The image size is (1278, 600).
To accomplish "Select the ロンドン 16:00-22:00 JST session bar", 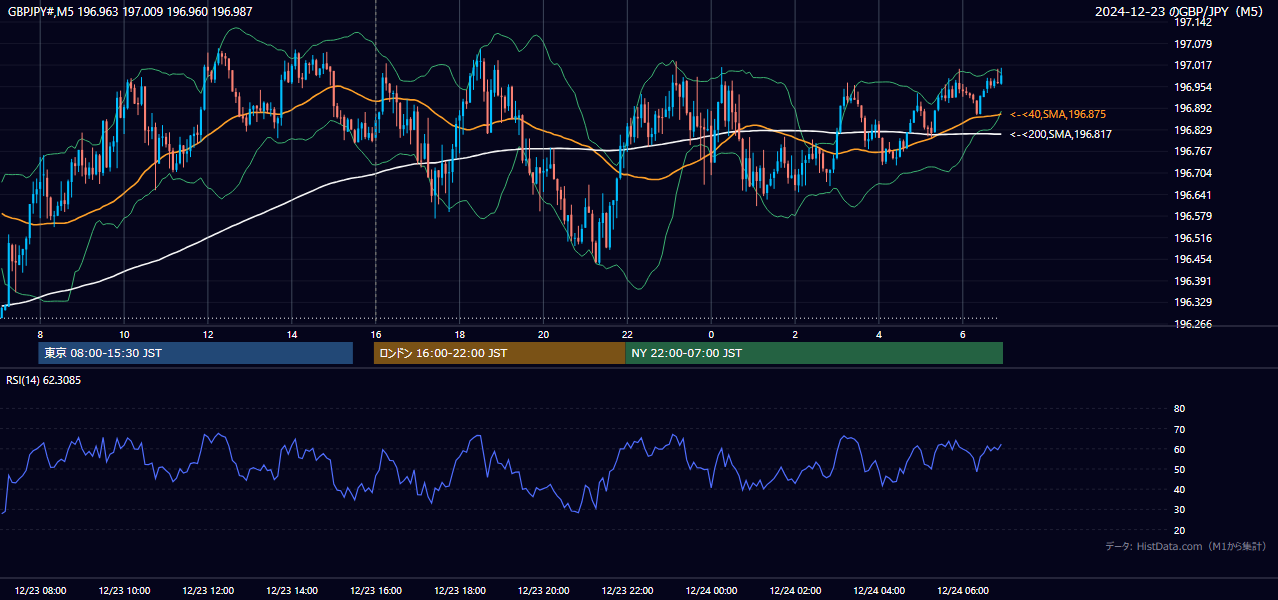I will pyautogui.click(x=499, y=353).
